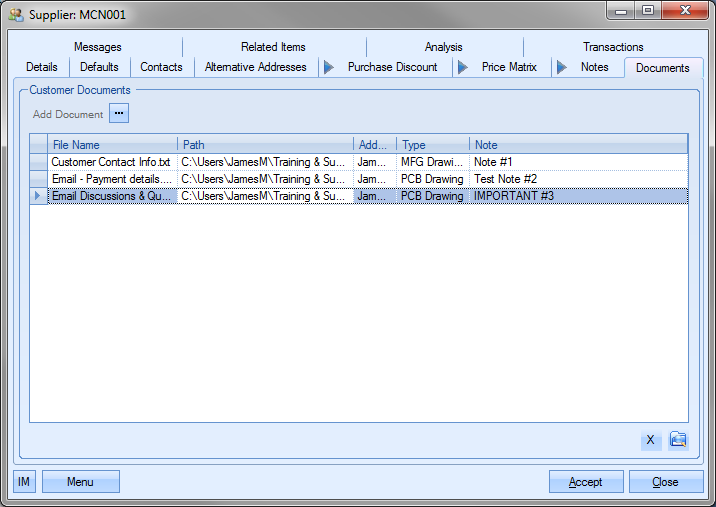Screen dimensions: 716x507
Task: Click the arrow icon before Purchase Discount
Action: [328, 67]
